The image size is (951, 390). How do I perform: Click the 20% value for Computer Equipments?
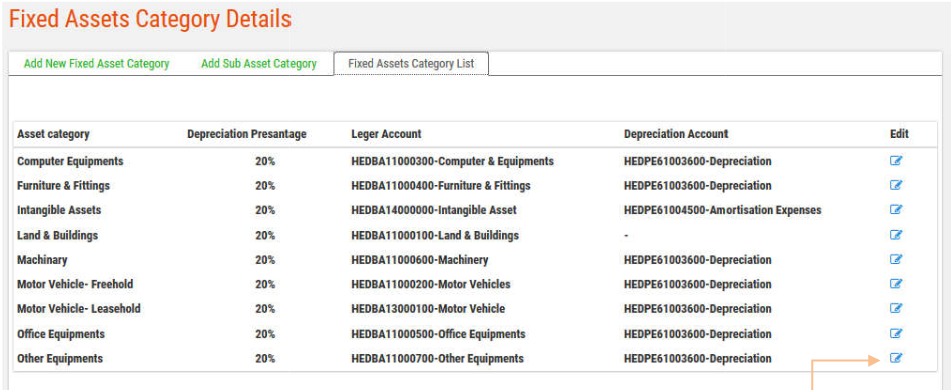[265, 161]
